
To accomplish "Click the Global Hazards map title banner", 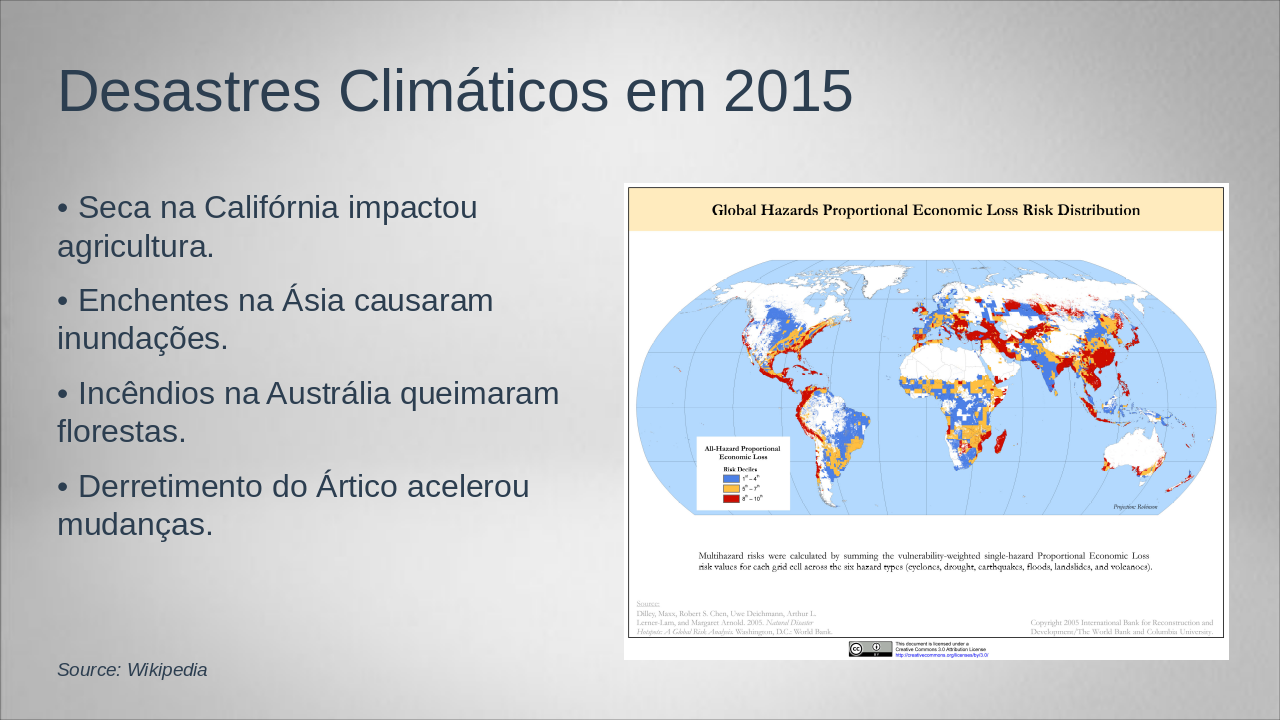I will (x=925, y=210).
